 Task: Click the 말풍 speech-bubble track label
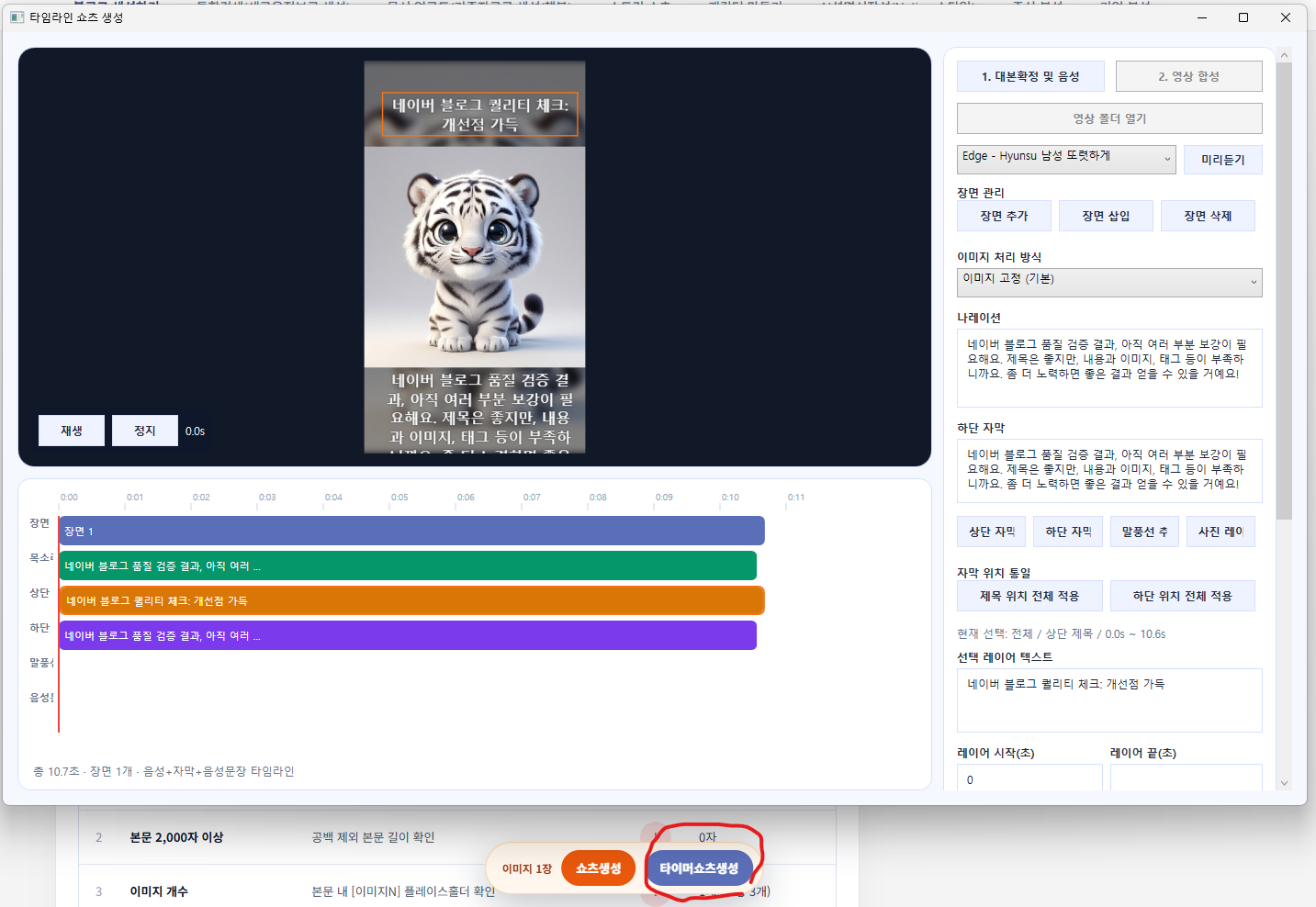coord(41,663)
